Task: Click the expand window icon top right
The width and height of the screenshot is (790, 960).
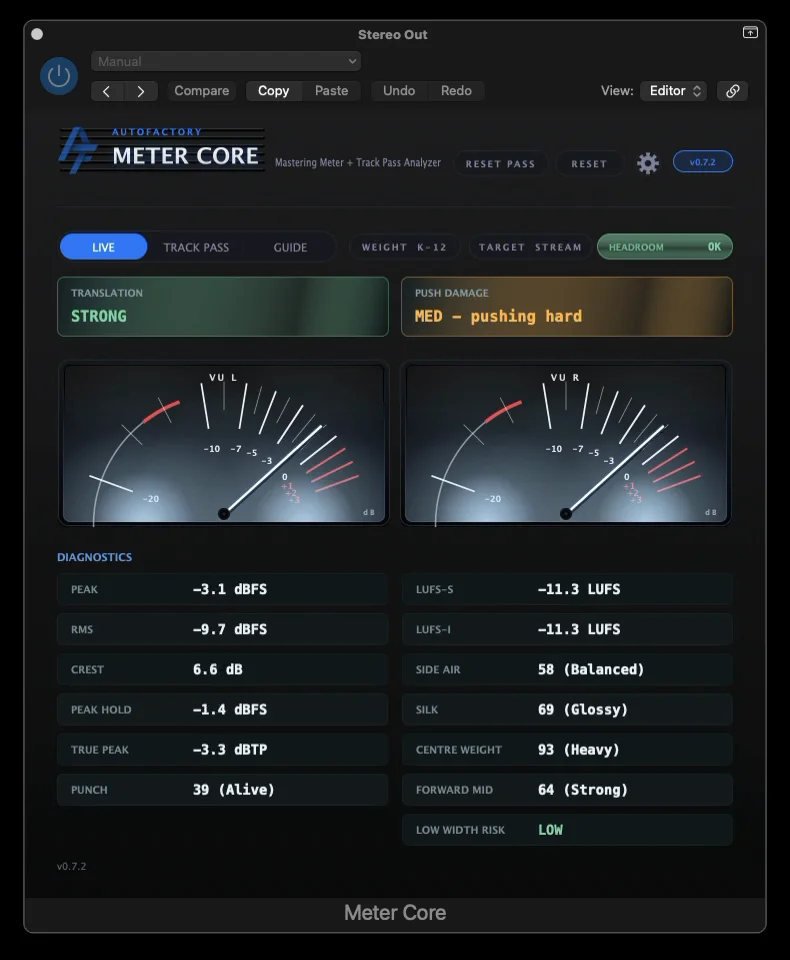Action: [x=750, y=32]
